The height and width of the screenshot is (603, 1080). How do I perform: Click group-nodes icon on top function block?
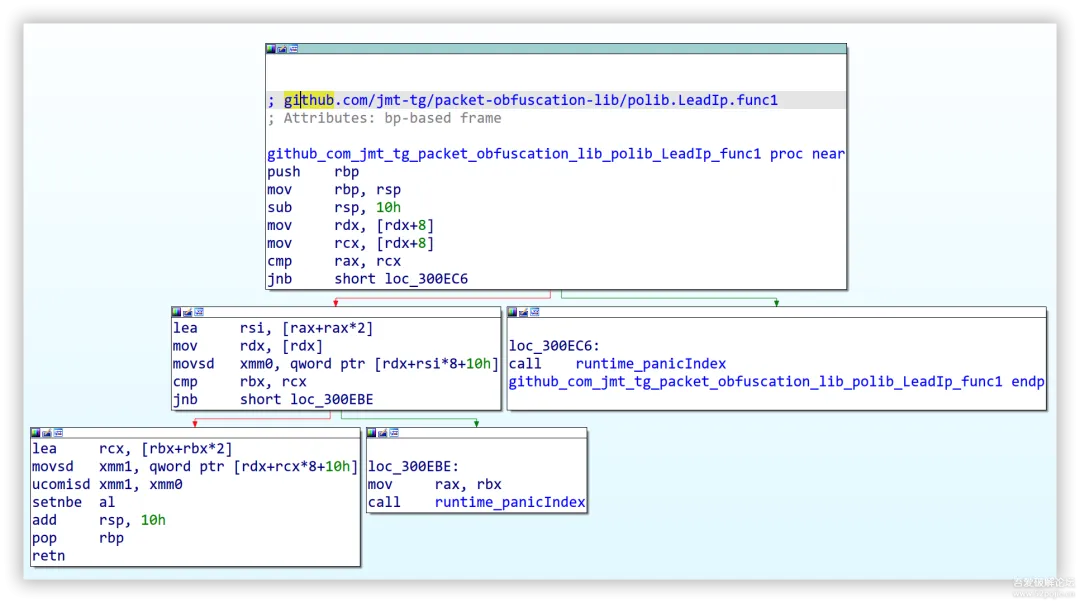click(x=293, y=49)
